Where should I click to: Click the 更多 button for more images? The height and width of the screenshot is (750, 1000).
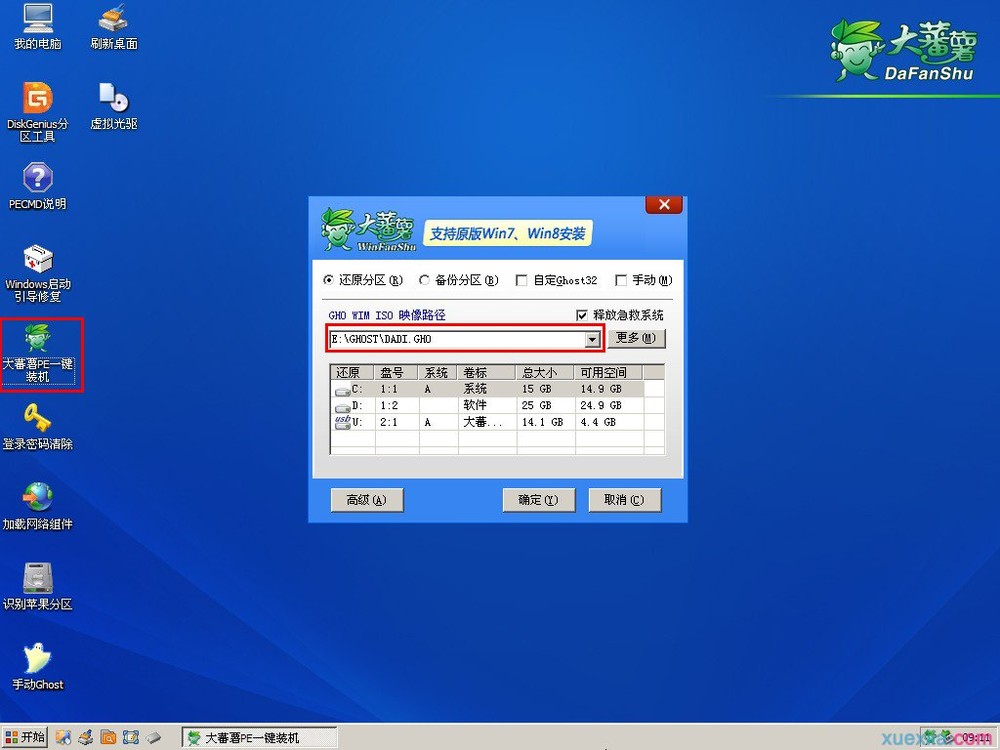click(x=637, y=338)
